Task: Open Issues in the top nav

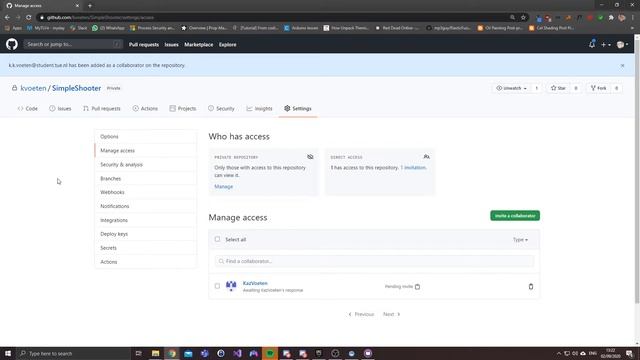Action: tap(171, 44)
